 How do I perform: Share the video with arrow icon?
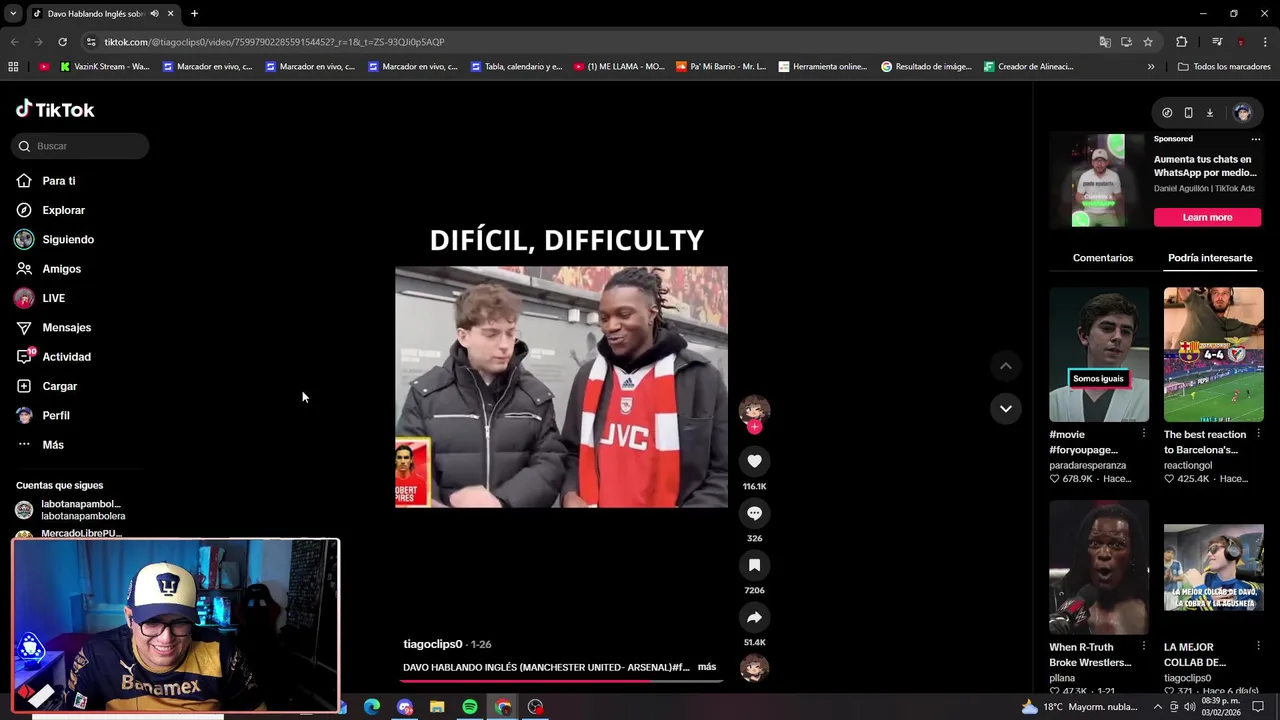(x=754, y=617)
